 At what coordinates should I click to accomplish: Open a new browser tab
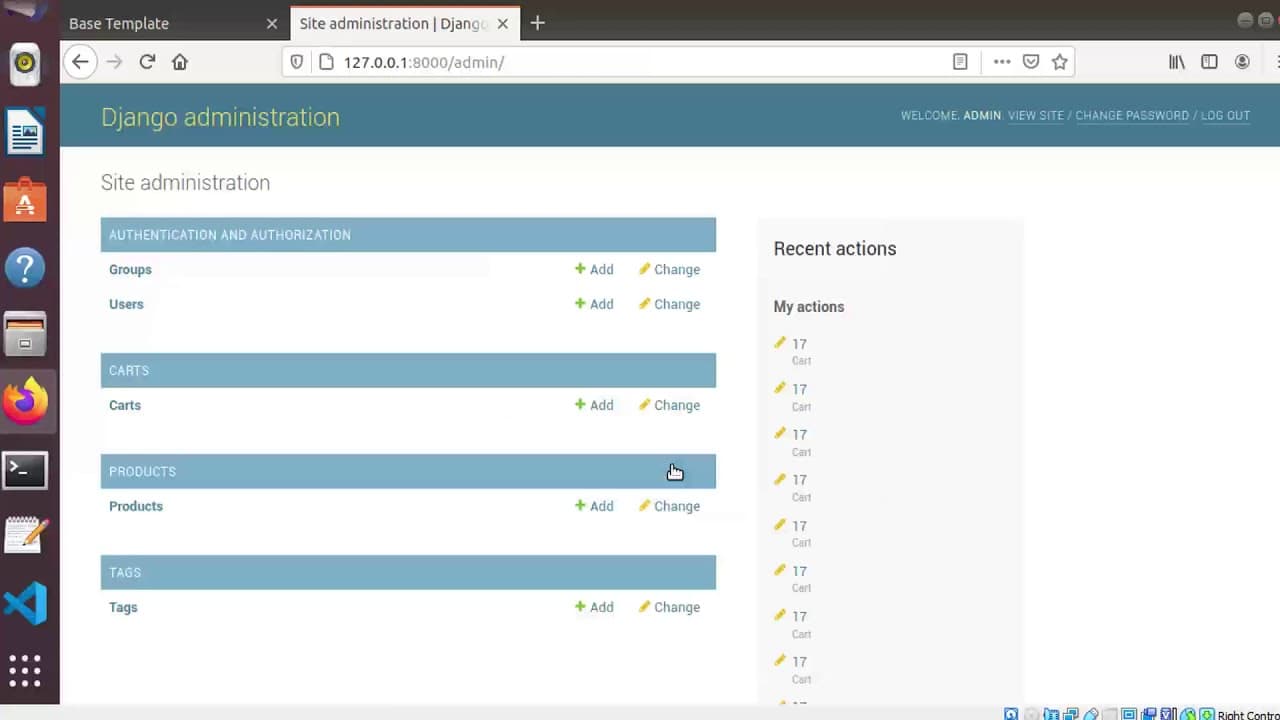coord(537,23)
